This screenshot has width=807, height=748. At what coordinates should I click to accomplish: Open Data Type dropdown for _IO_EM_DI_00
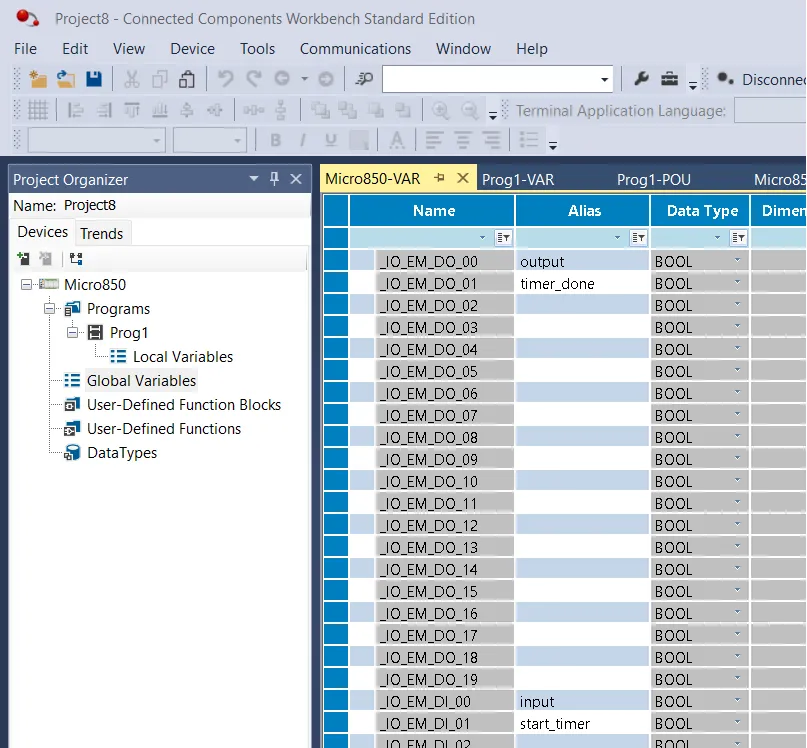click(738, 701)
